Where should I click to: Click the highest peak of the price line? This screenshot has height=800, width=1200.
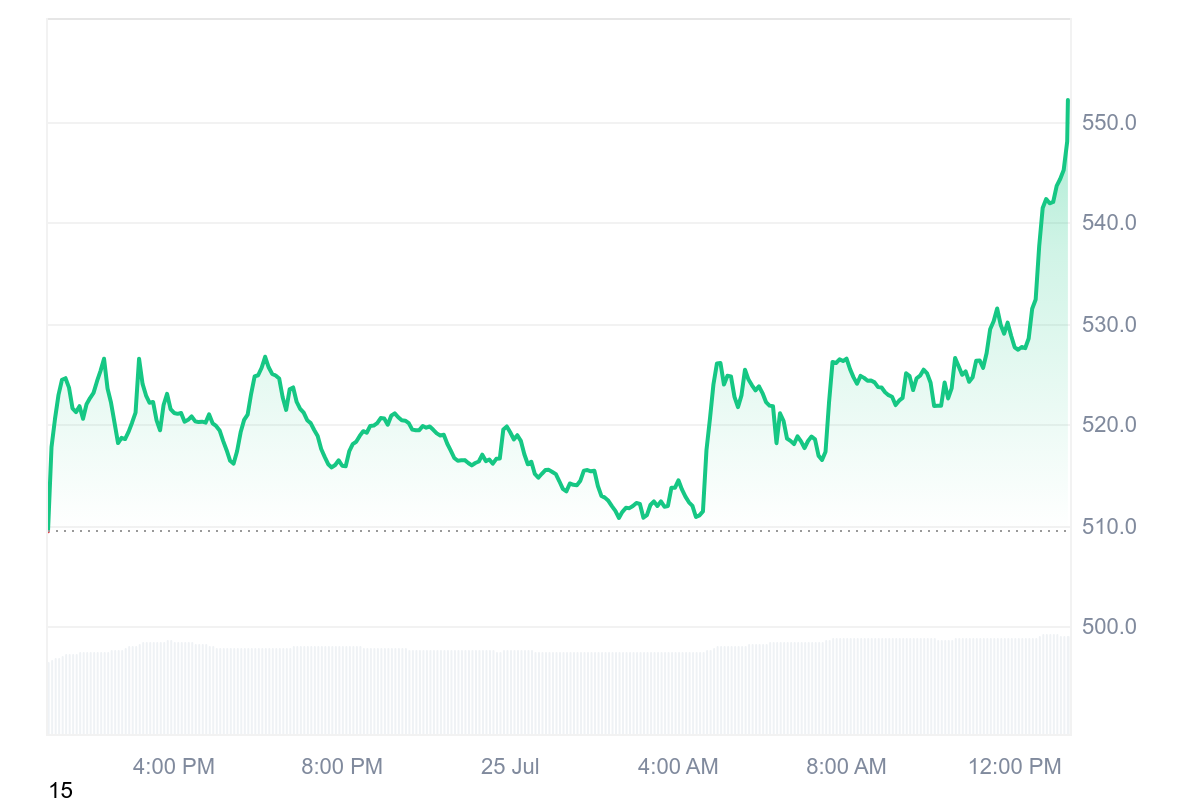[1068, 101]
